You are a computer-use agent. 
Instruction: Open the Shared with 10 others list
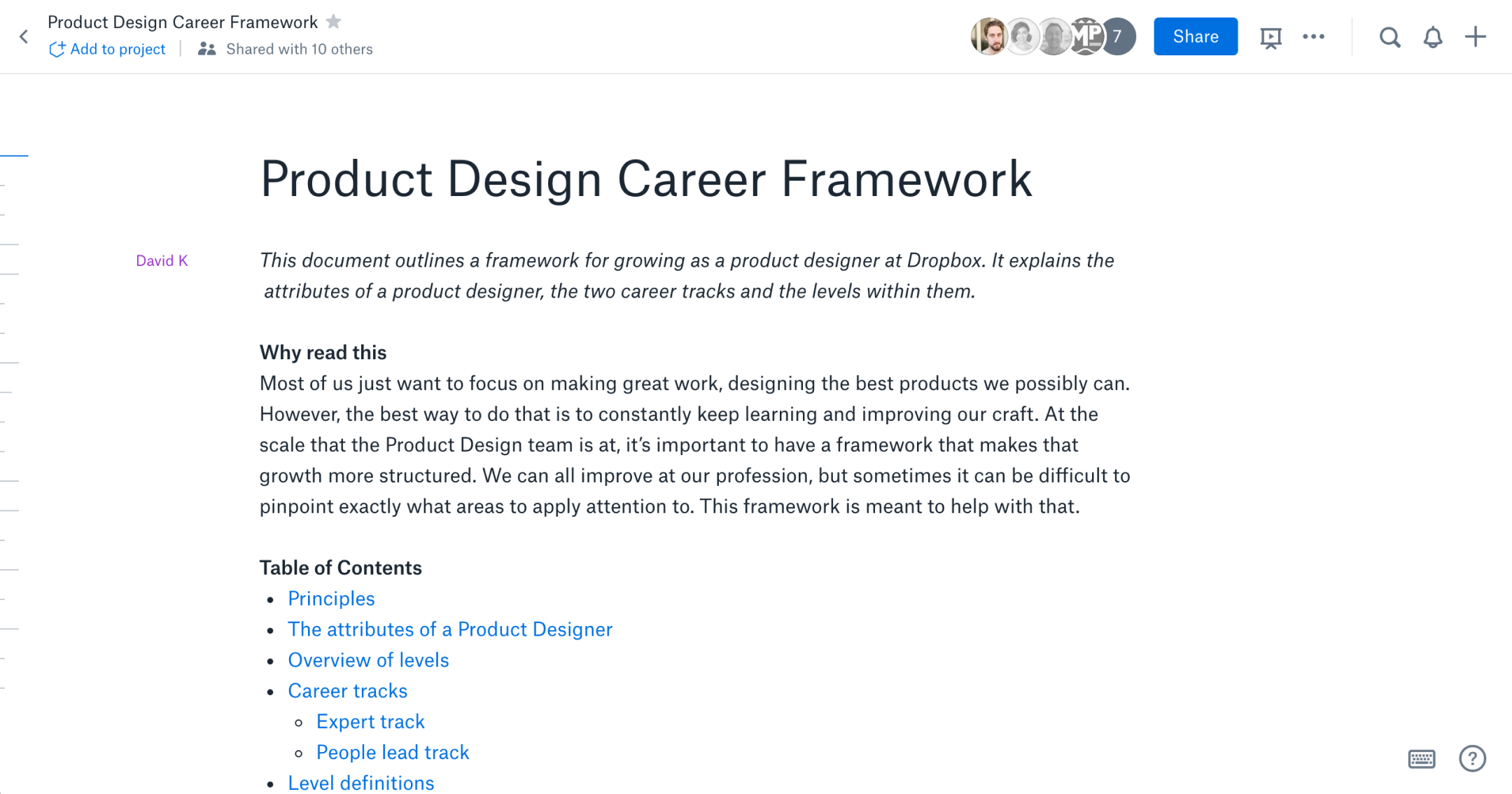pos(286,49)
